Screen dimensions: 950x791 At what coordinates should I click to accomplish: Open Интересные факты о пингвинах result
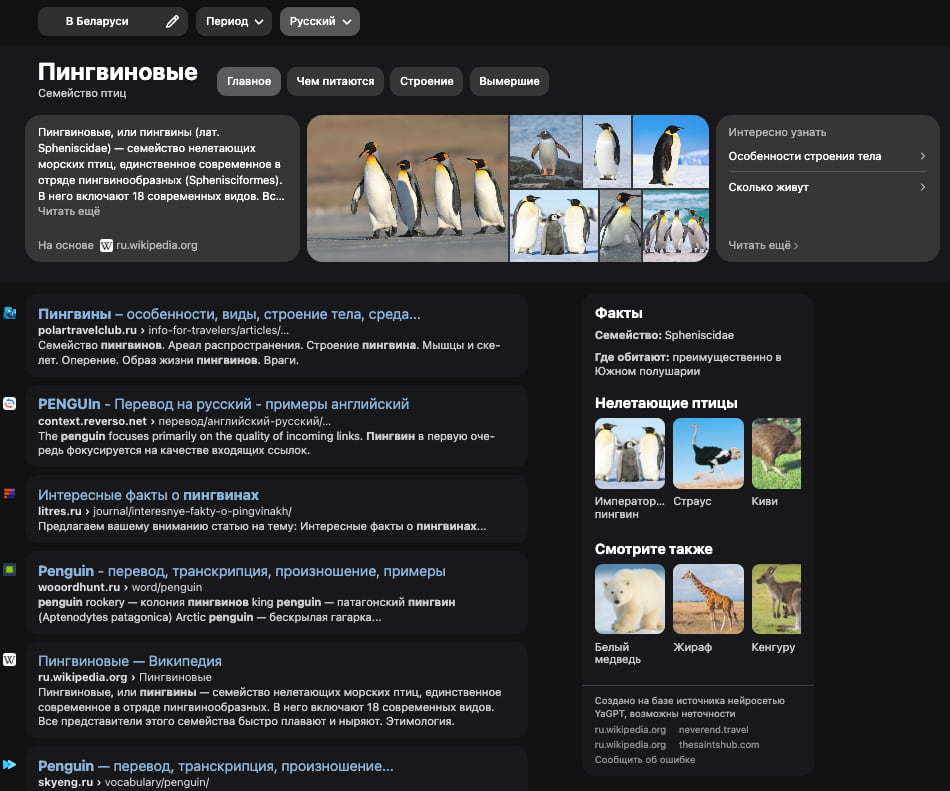click(x=148, y=495)
